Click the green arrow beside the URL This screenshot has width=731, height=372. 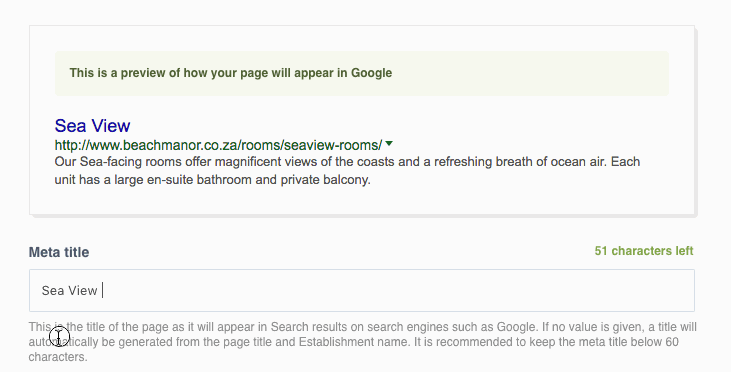[389, 144]
